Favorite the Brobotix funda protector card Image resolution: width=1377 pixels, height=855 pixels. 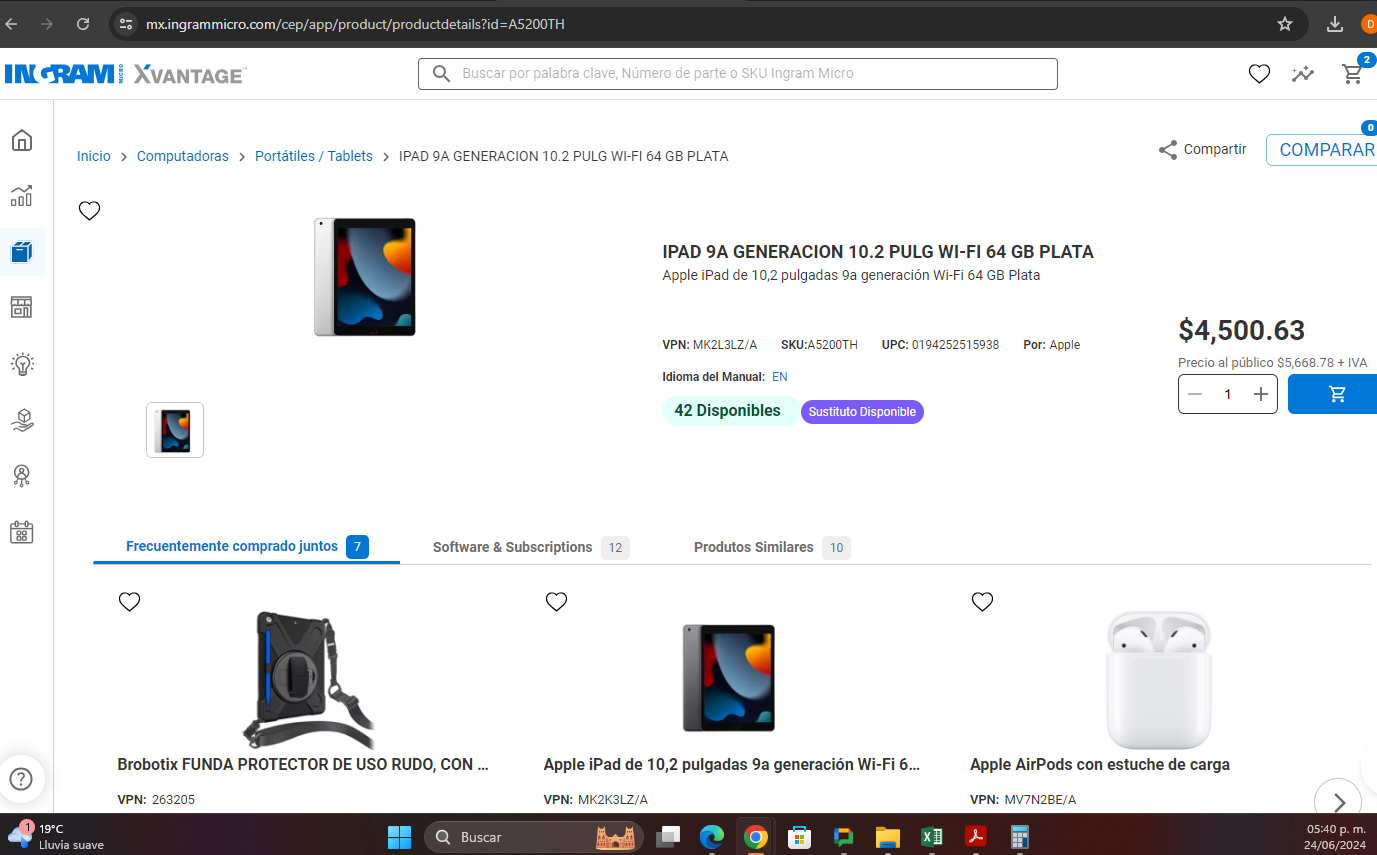coord(129,601)
